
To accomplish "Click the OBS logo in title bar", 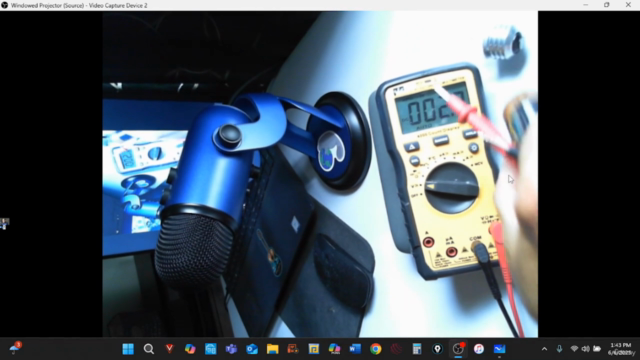I will (x=4, y=5).
